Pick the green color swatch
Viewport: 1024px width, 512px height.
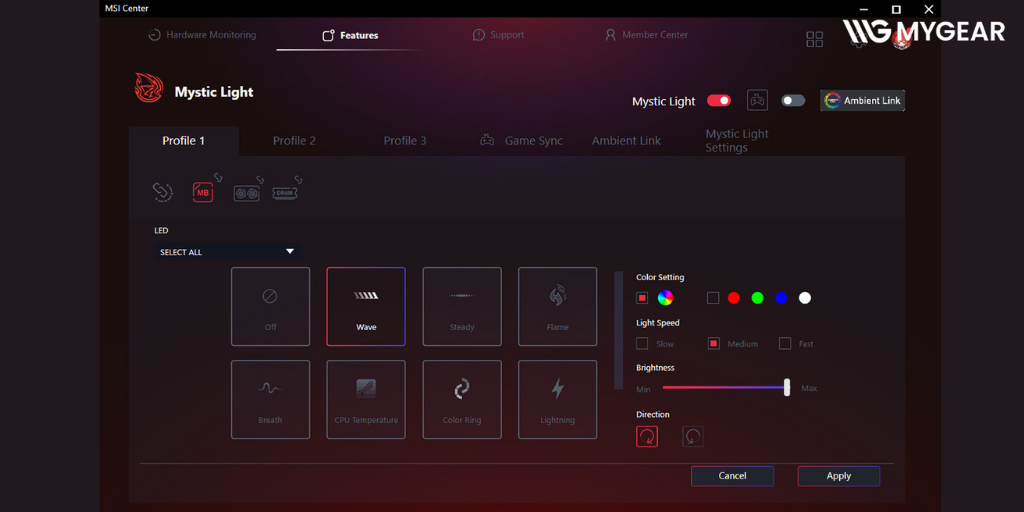(757, 298)
